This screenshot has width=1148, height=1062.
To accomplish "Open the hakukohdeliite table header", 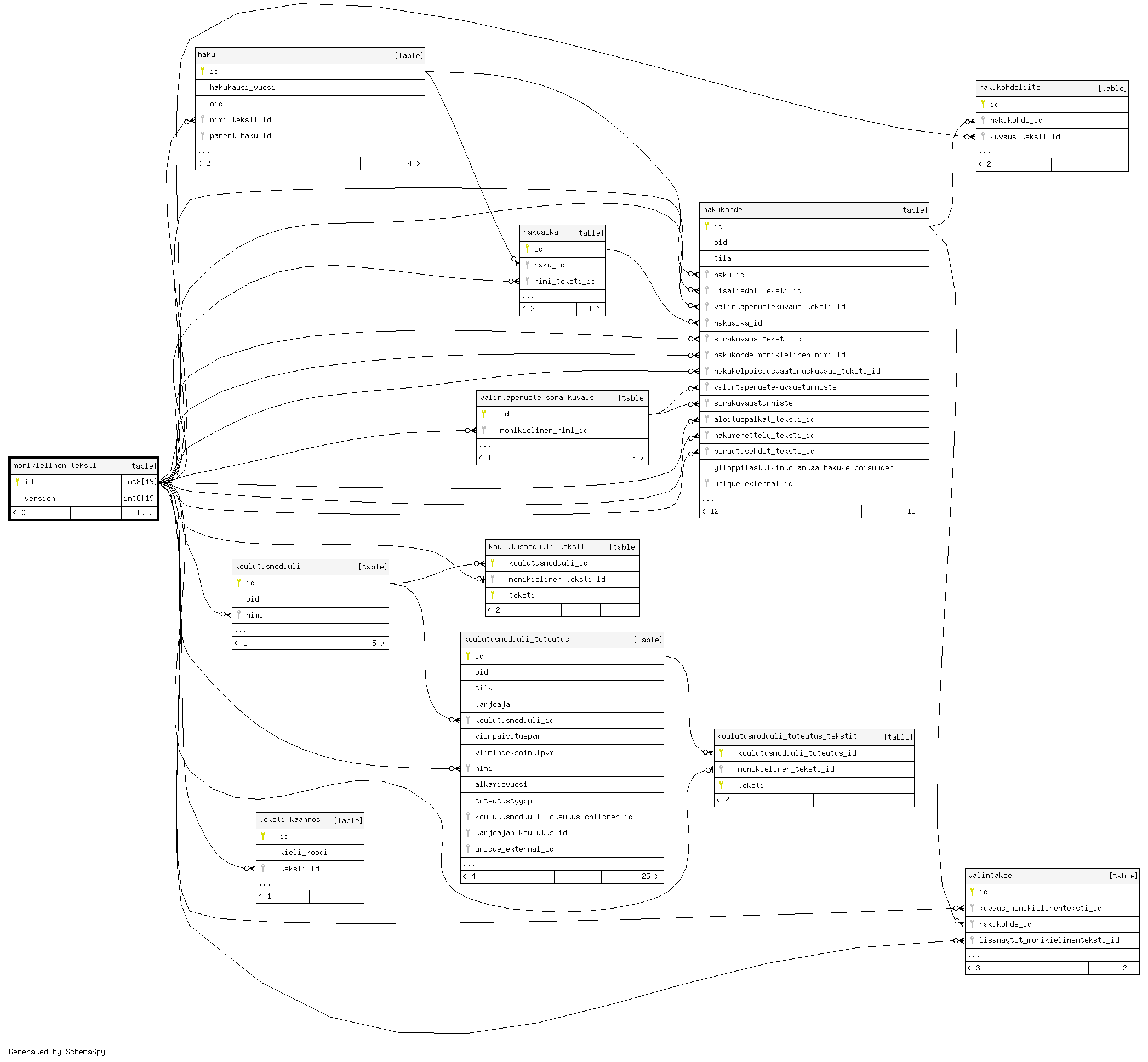I will pyautogui.click(x=1052, y=88).
